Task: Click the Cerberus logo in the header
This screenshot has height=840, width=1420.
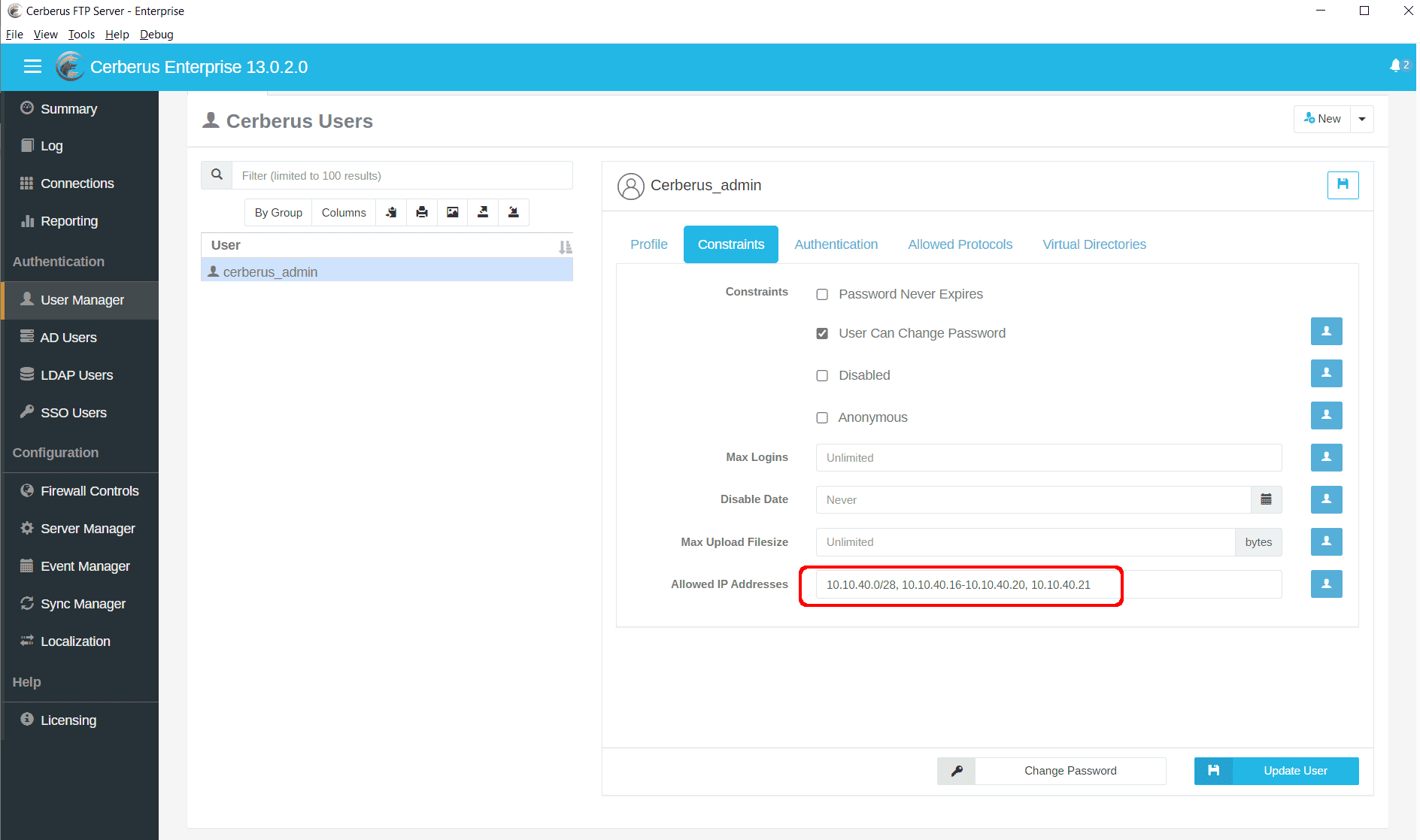Action: (x=69, y=67)
